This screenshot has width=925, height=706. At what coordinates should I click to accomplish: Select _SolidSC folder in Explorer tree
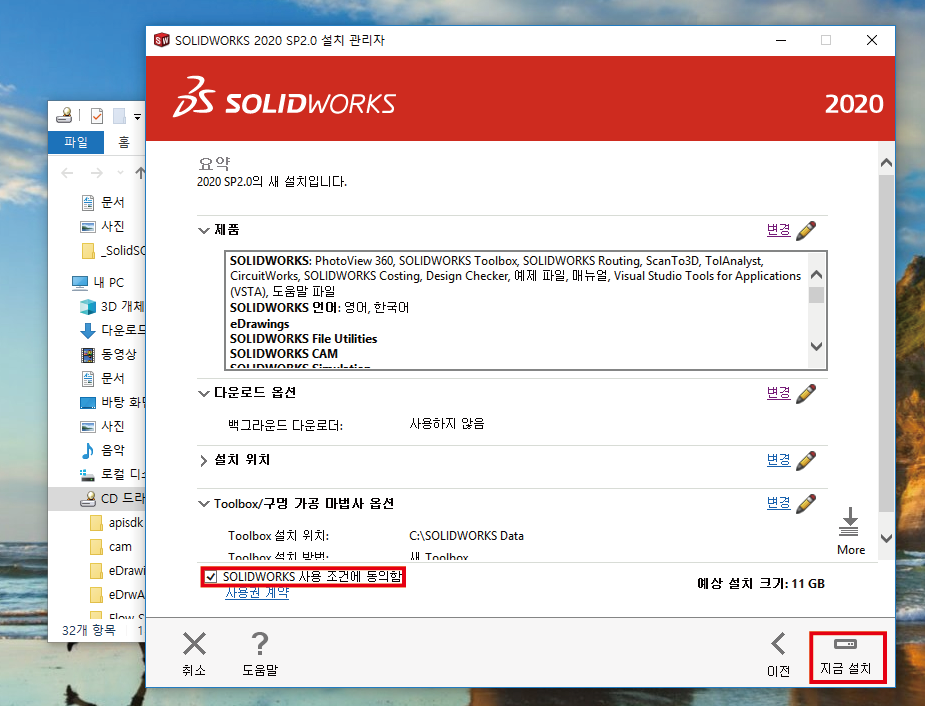pos(113,251)
